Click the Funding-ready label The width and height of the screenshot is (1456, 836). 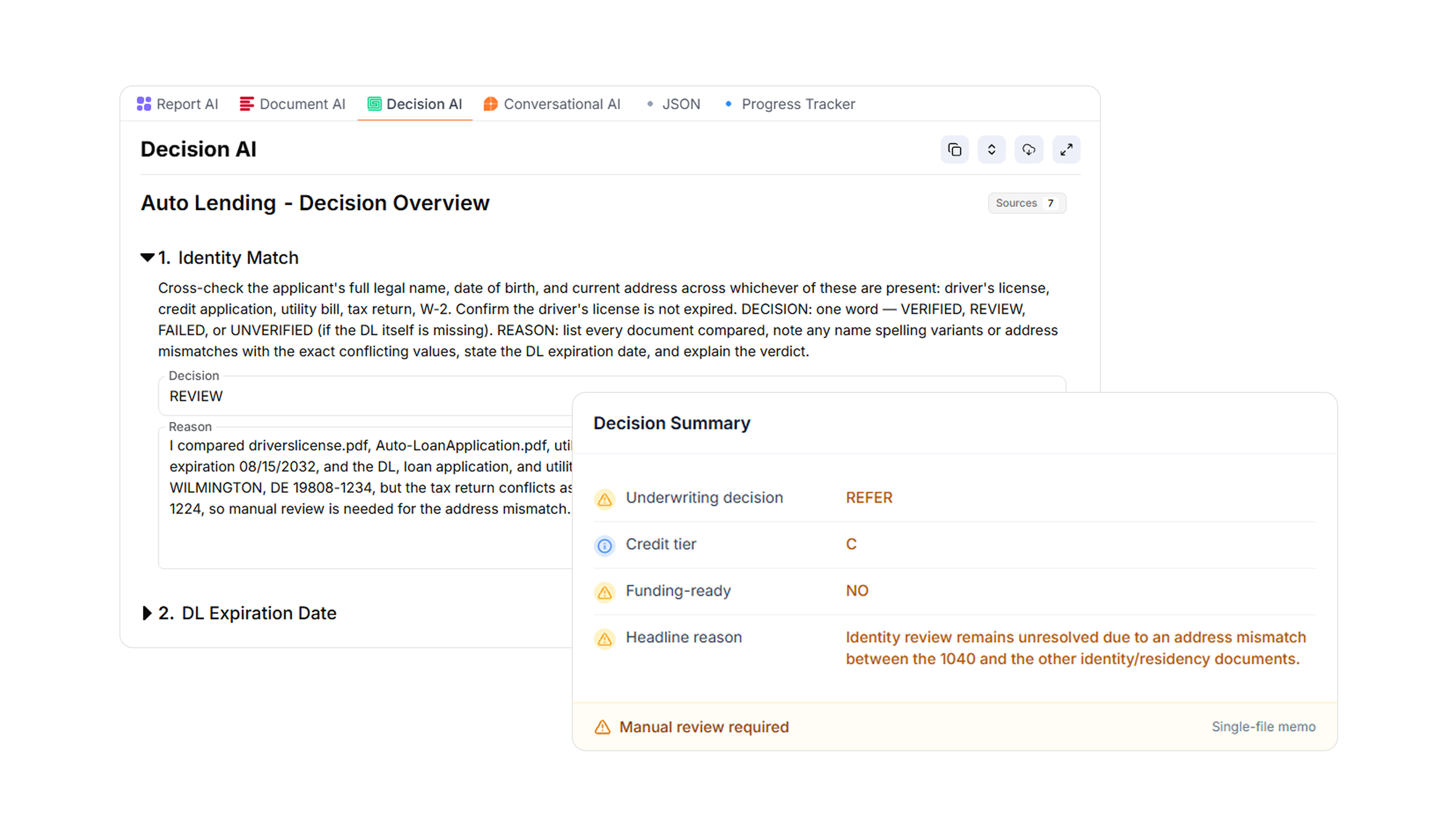tap(678, 591)
